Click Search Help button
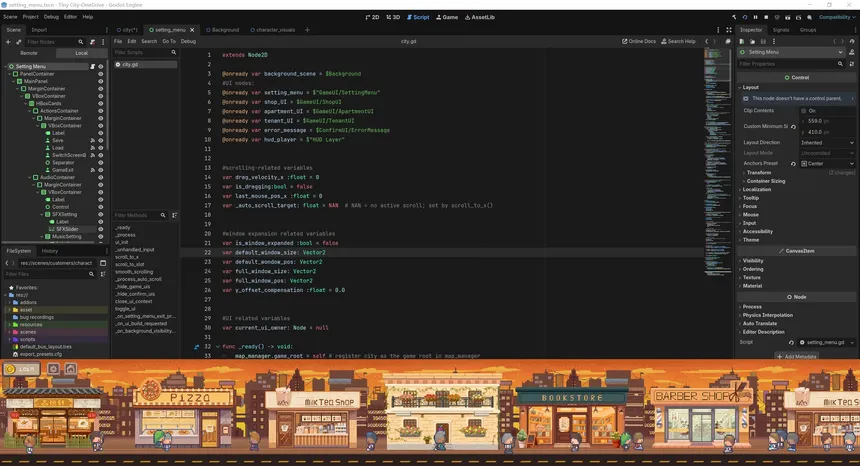 678,41
